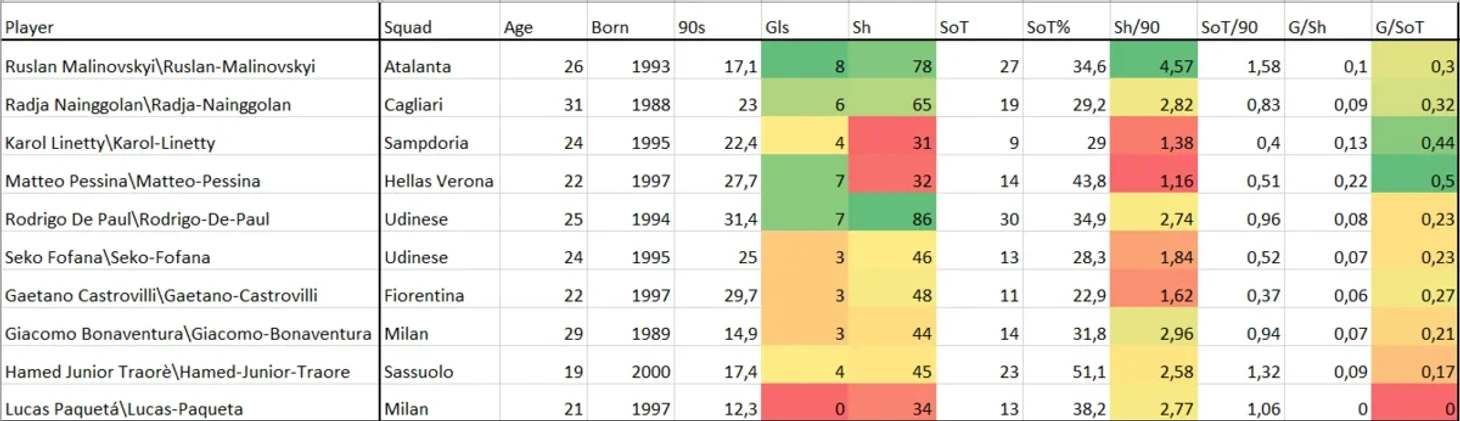Select Lucas Paquetá player cell
The image size is (1460, 421).
(190, 409)
